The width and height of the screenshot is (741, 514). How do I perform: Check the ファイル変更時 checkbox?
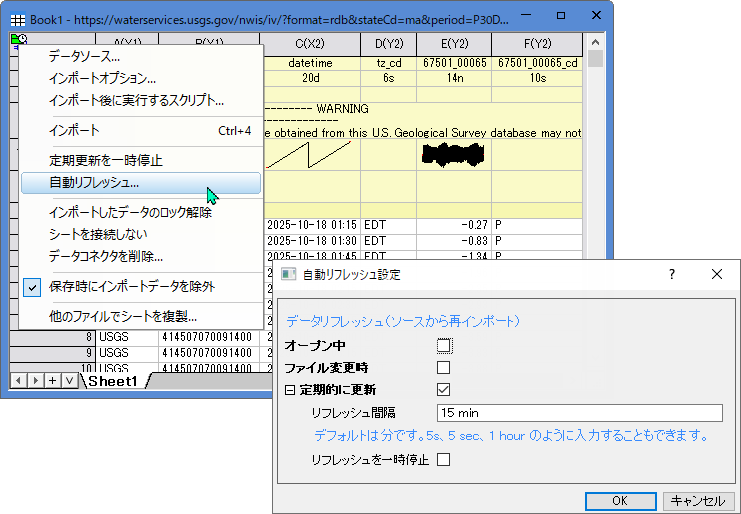(x=444, y=368)
